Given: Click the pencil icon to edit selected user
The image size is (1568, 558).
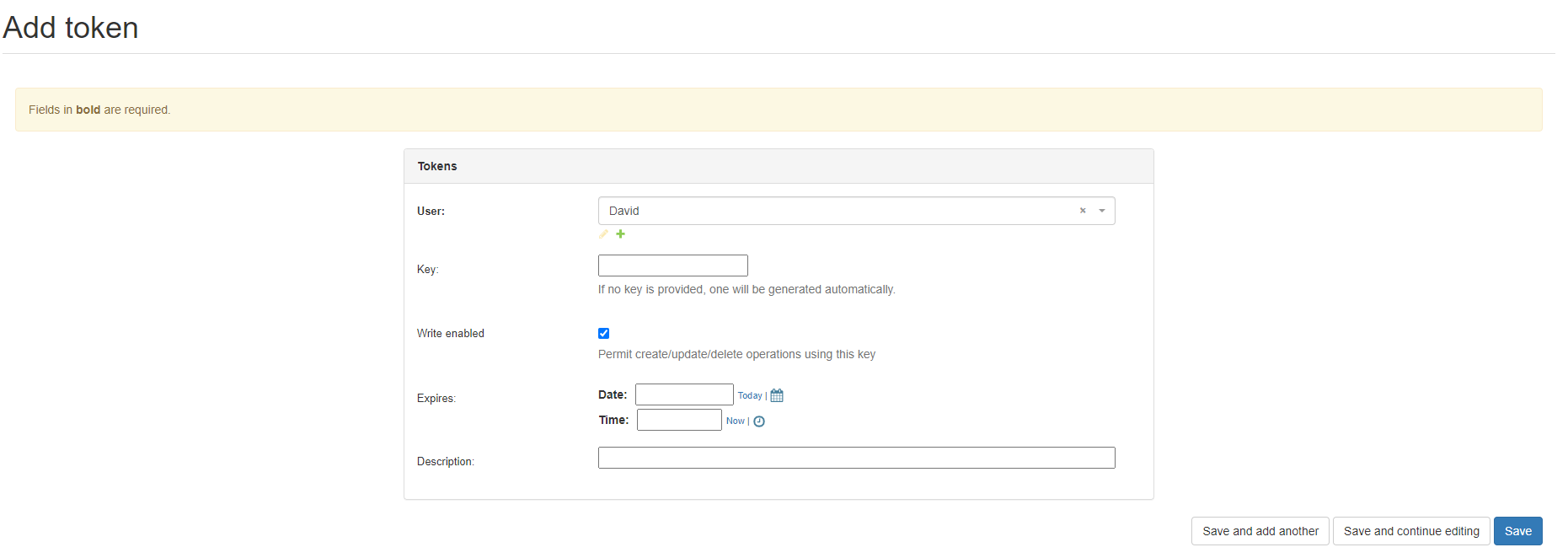Looking at the screenshot, I should click(603, 234).
